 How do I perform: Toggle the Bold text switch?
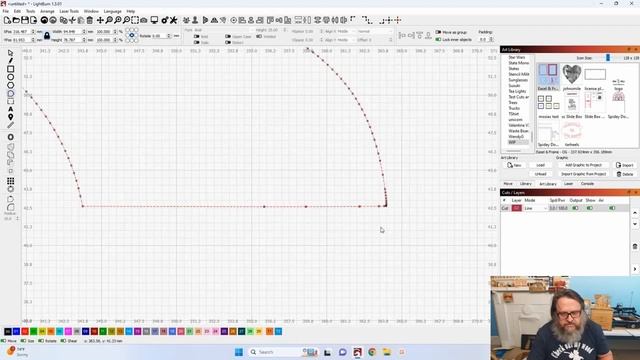[196, 36]
